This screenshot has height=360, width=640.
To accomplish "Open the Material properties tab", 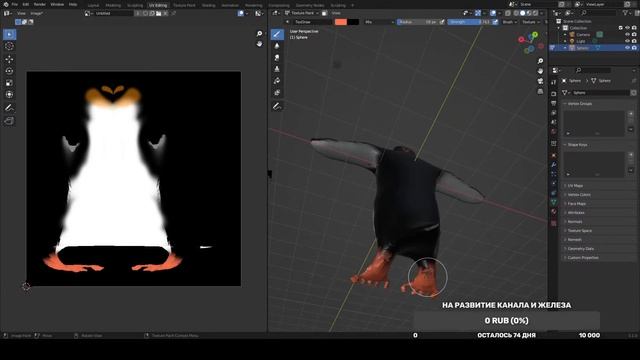I will [553, 212].
